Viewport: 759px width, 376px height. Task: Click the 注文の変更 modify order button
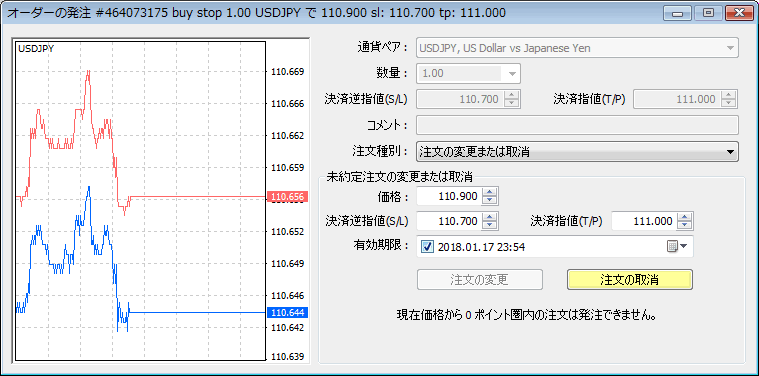(x=480, y=280)
